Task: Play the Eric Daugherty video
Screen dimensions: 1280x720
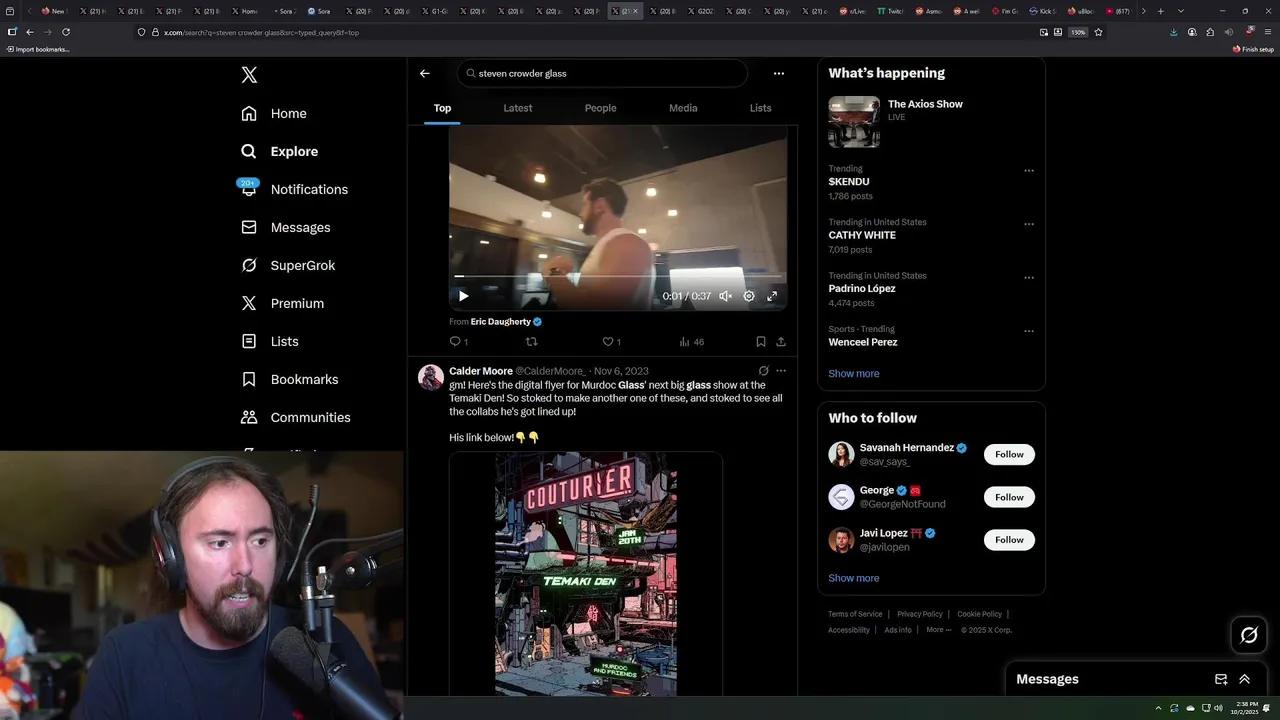Action: (463, 296)
